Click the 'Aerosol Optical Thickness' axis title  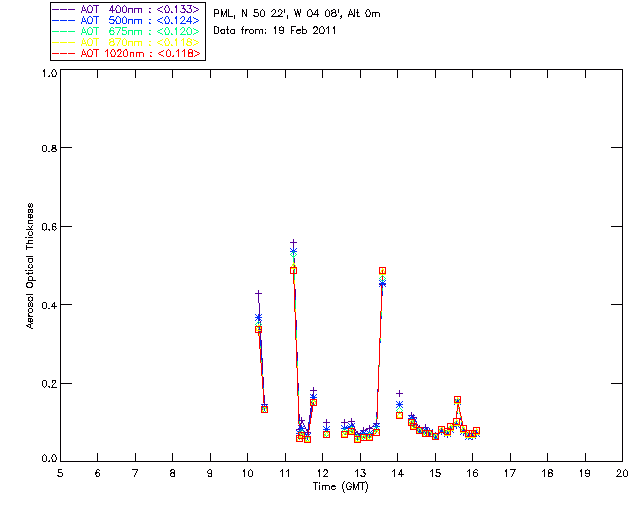(30, 266)
